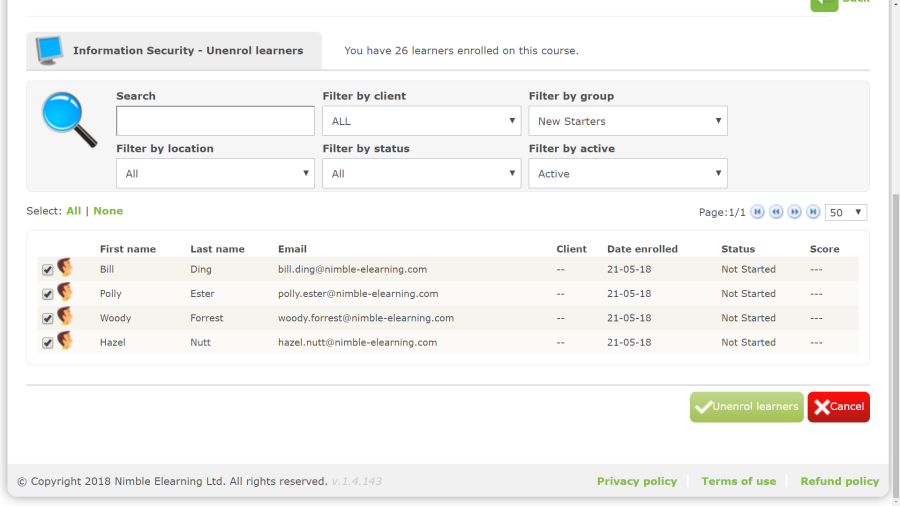Click Hazel Nutt's avatar icon
This screenshot has width=900, height=506.
[65, 342]
